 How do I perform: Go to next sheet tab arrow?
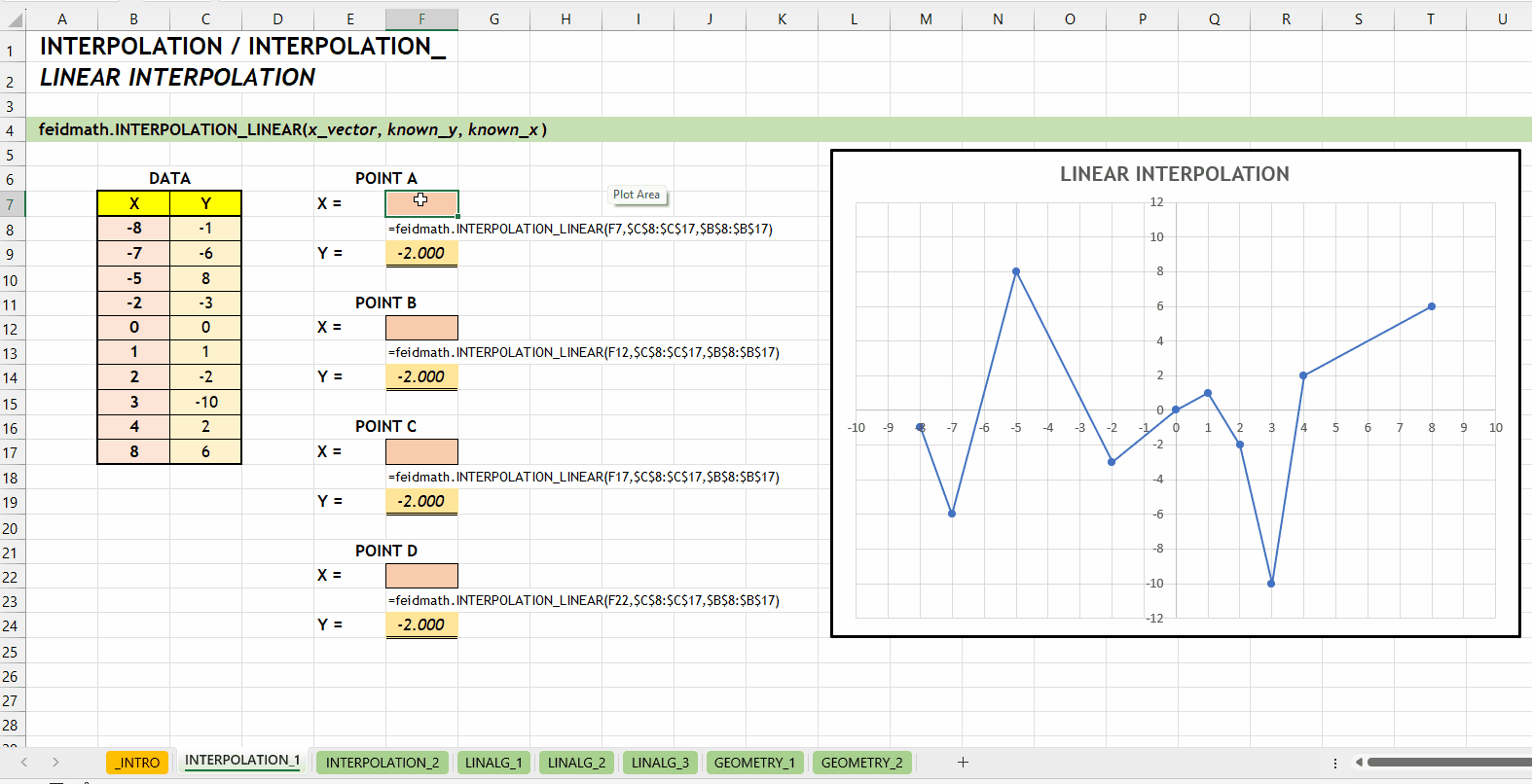click(55, 763)
